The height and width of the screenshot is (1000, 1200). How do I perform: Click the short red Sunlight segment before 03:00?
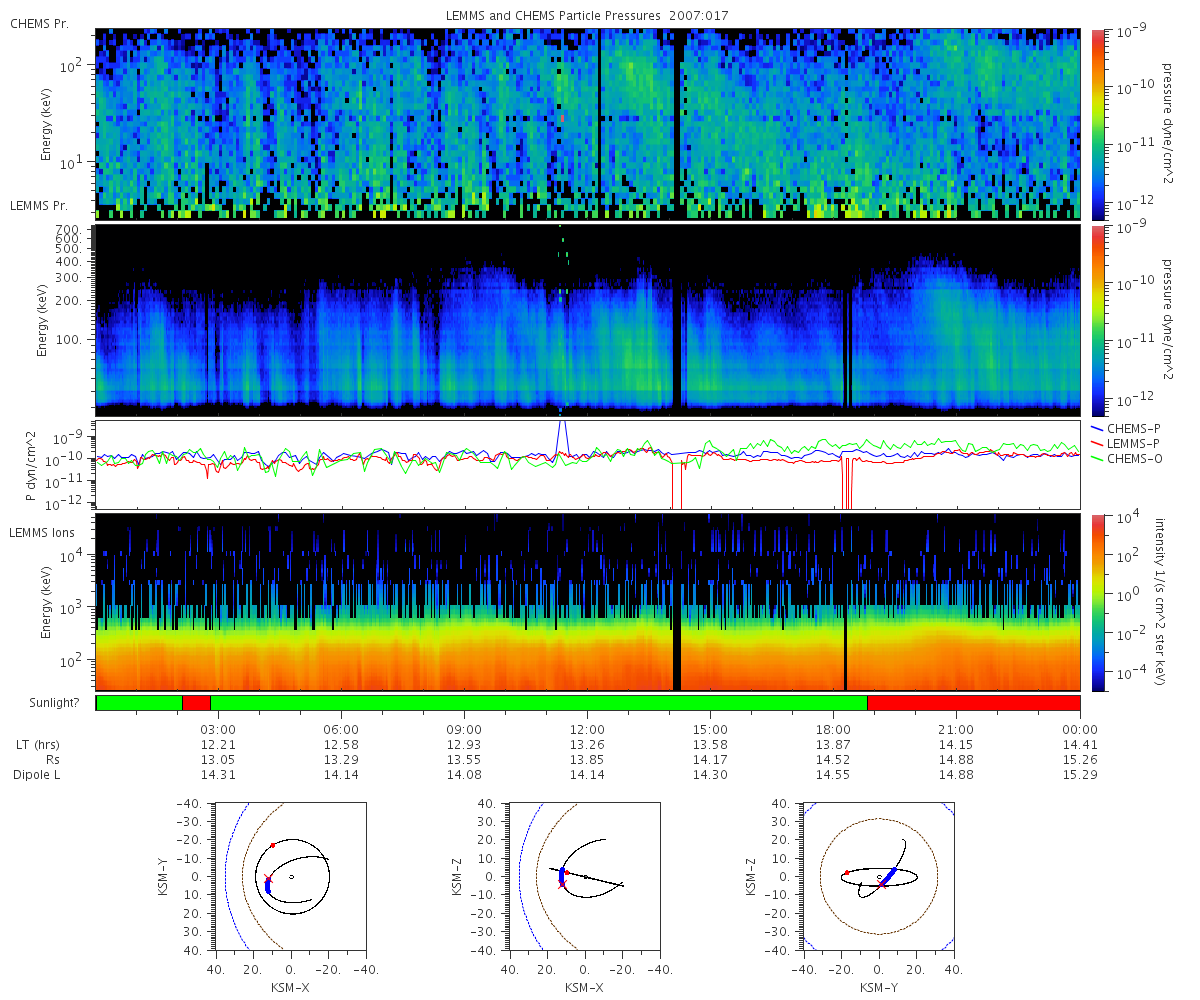tap(196, 703)
